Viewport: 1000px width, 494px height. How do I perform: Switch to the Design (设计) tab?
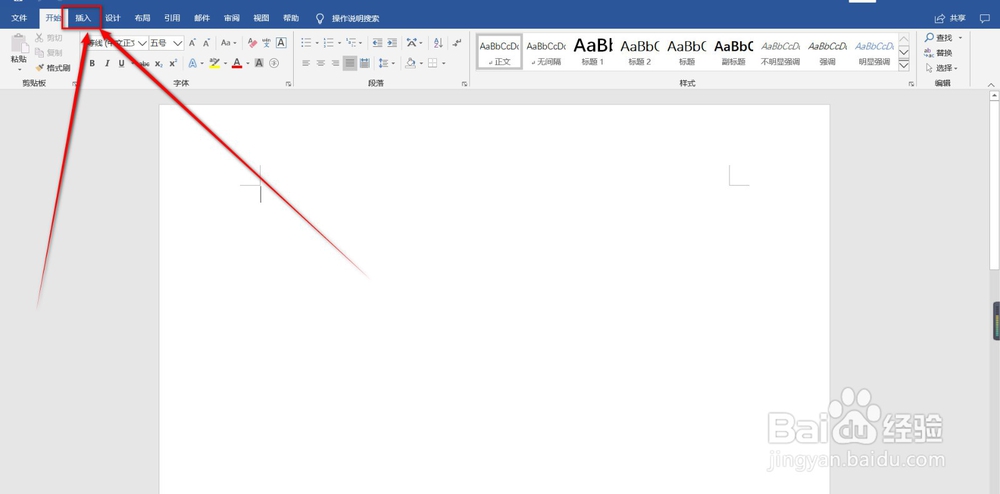(x=113, y=18)
